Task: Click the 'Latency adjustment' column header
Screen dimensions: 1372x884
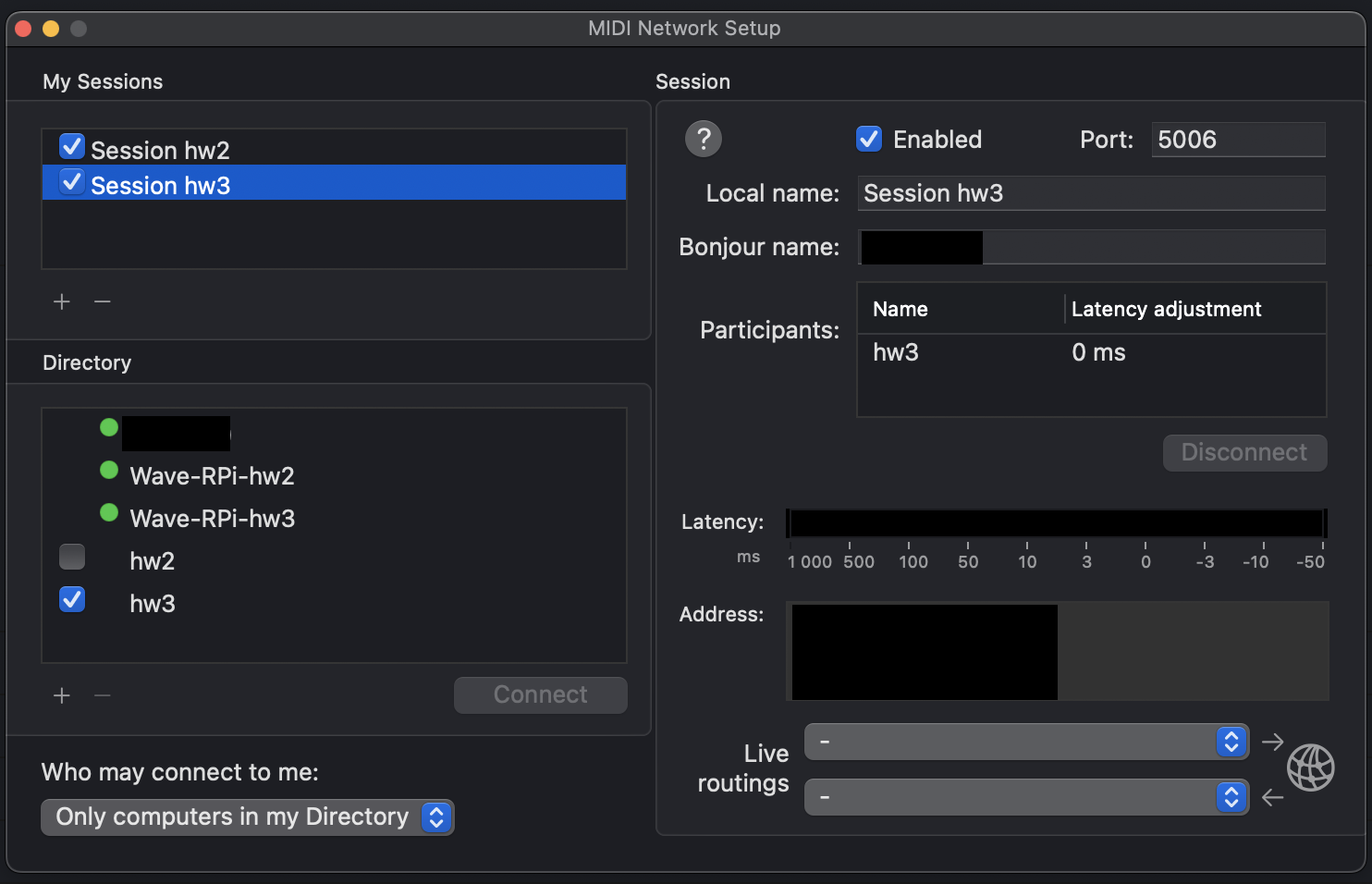Action: [x=1166, y=309]
